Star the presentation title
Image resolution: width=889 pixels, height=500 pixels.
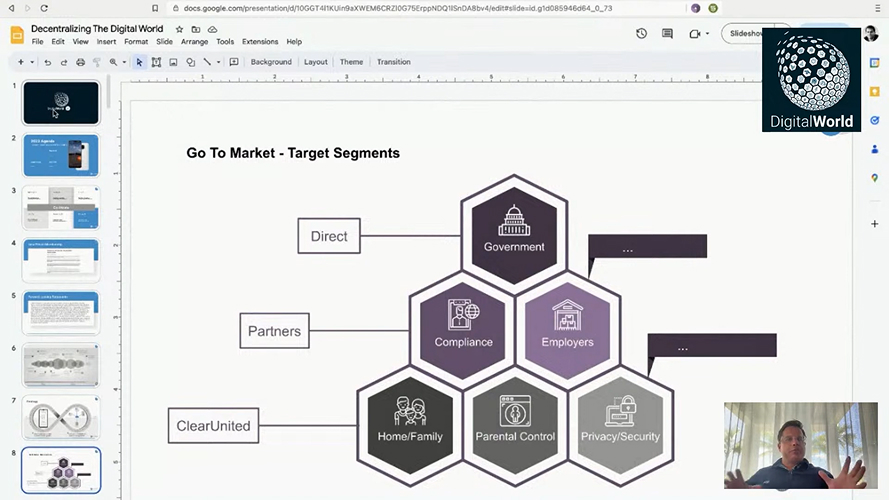(x=179, y=29)
